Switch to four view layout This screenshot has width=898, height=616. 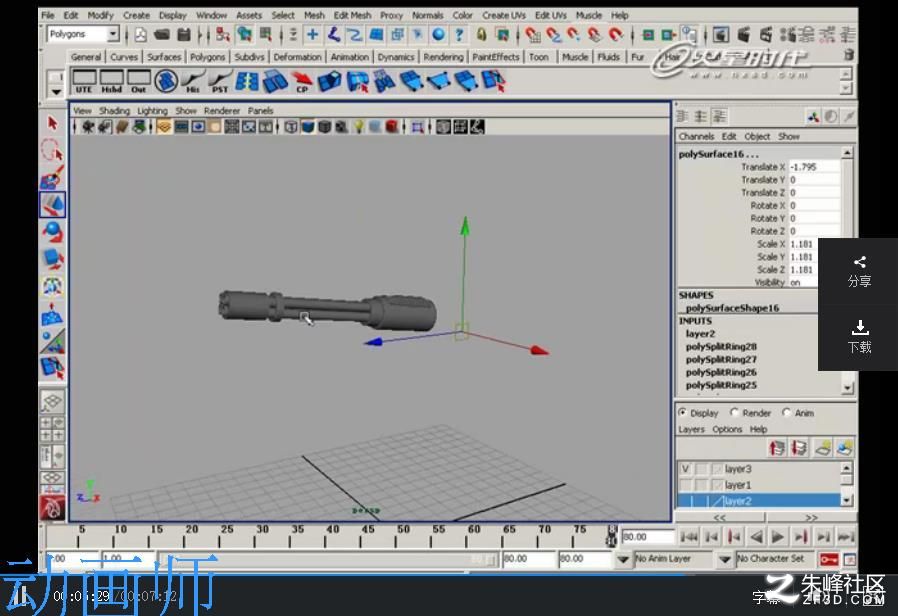point(53,428)
